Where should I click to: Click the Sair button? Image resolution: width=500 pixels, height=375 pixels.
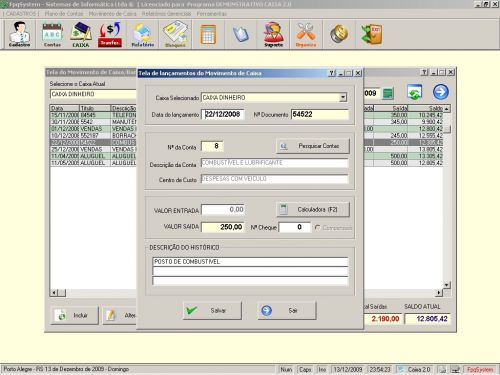point(286,311)
